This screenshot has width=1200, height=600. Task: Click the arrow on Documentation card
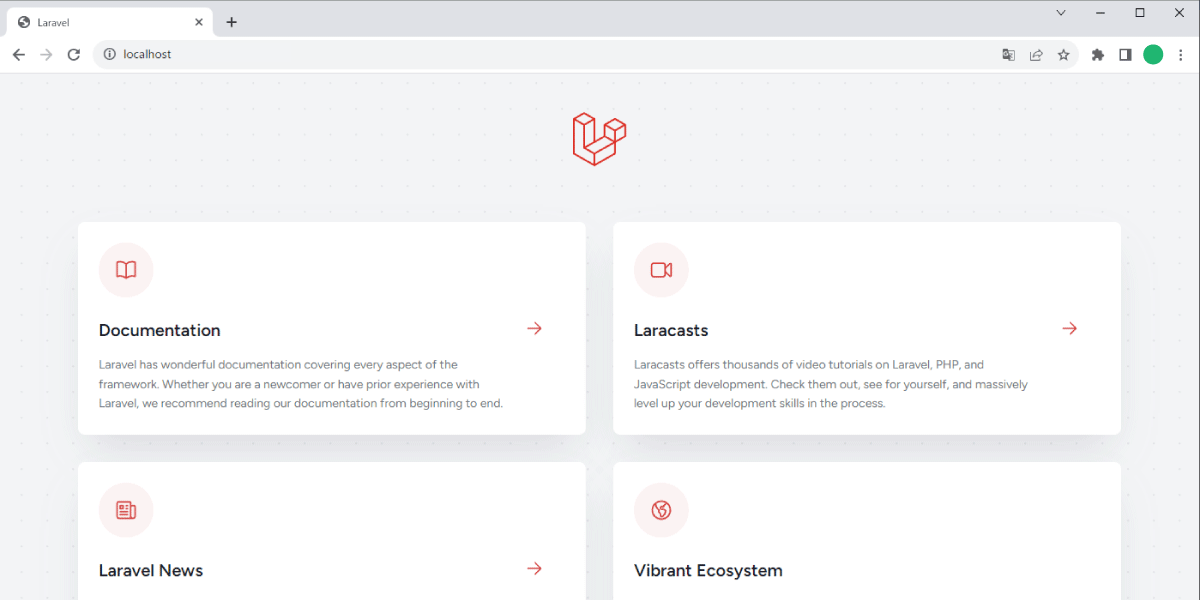[535, 328]
